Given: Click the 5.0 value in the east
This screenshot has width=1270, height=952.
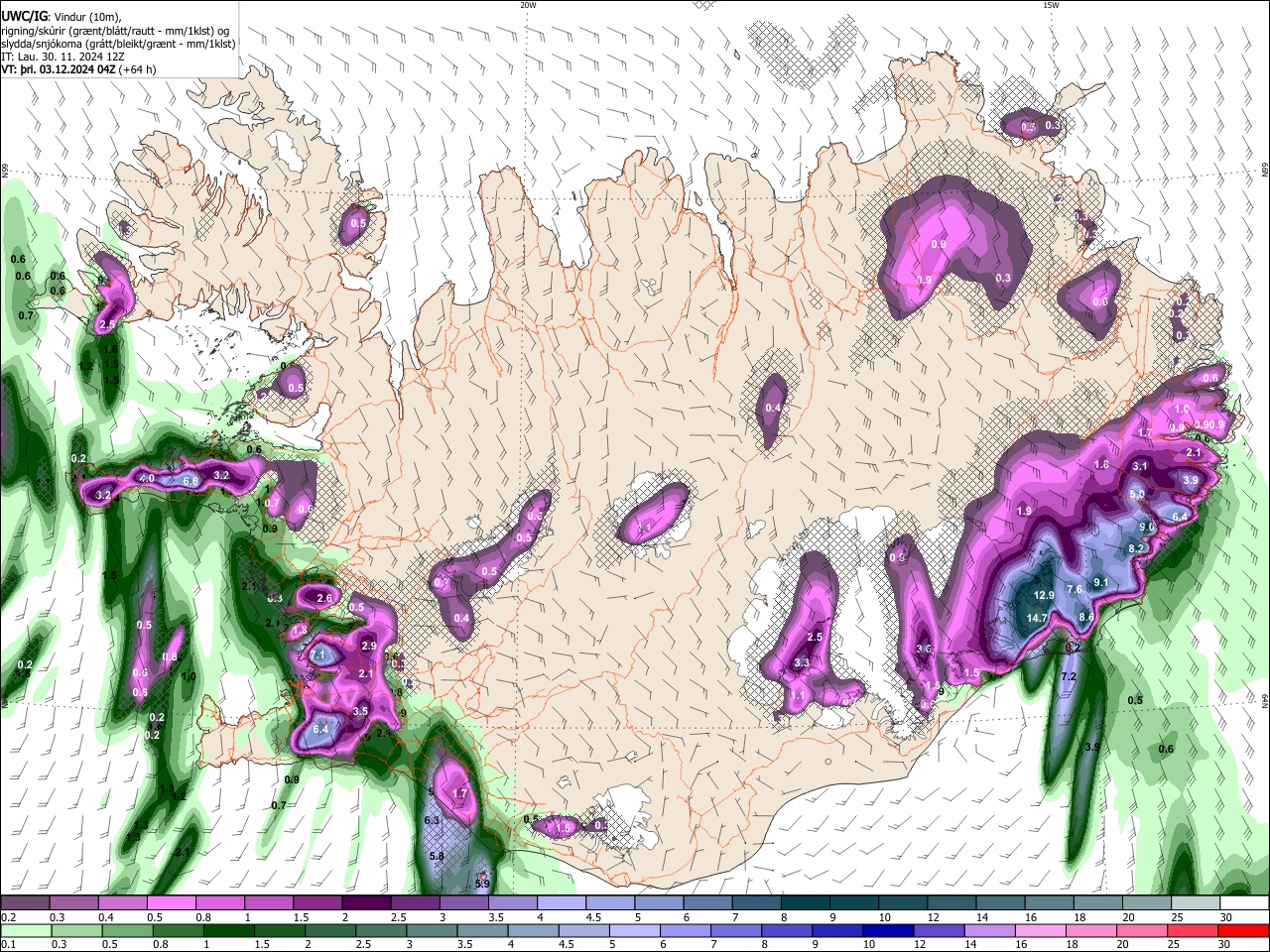Looking at the screenshot, I should click(x=1137, y=493).
